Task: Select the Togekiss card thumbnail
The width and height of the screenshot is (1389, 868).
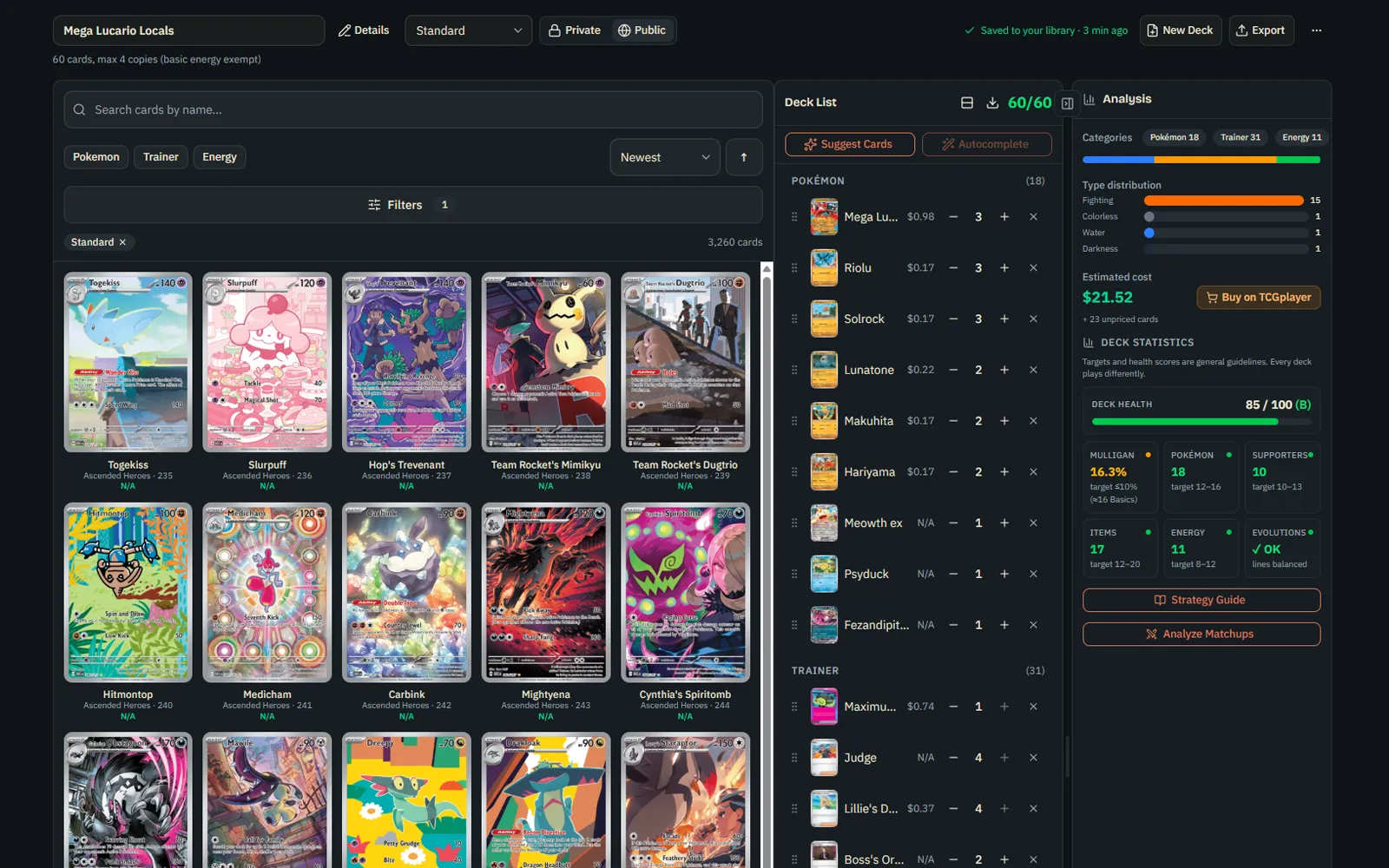Action: (x=128, y=363)
